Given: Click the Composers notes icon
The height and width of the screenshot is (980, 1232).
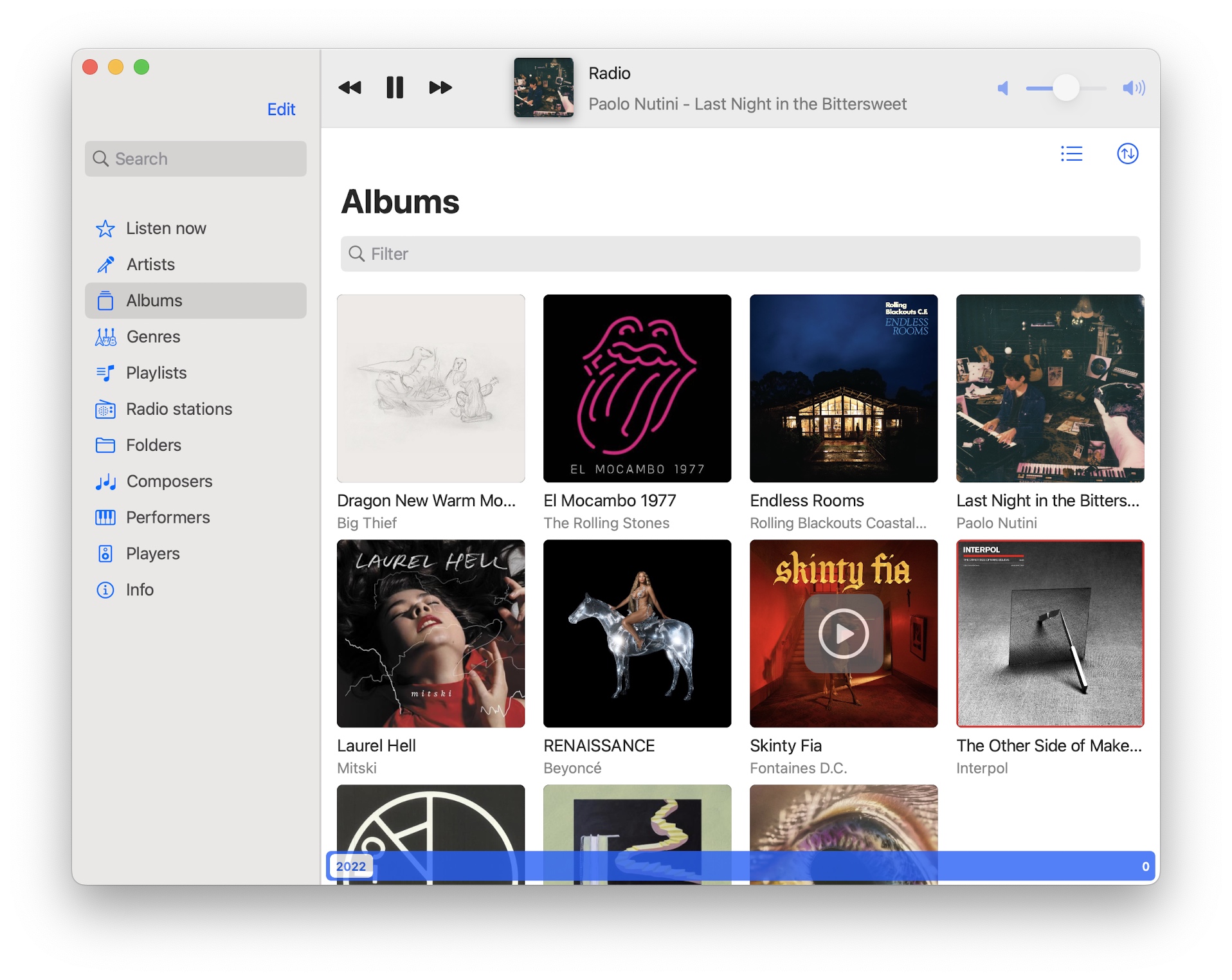Looking at the screenshot, I should (105, 482).
